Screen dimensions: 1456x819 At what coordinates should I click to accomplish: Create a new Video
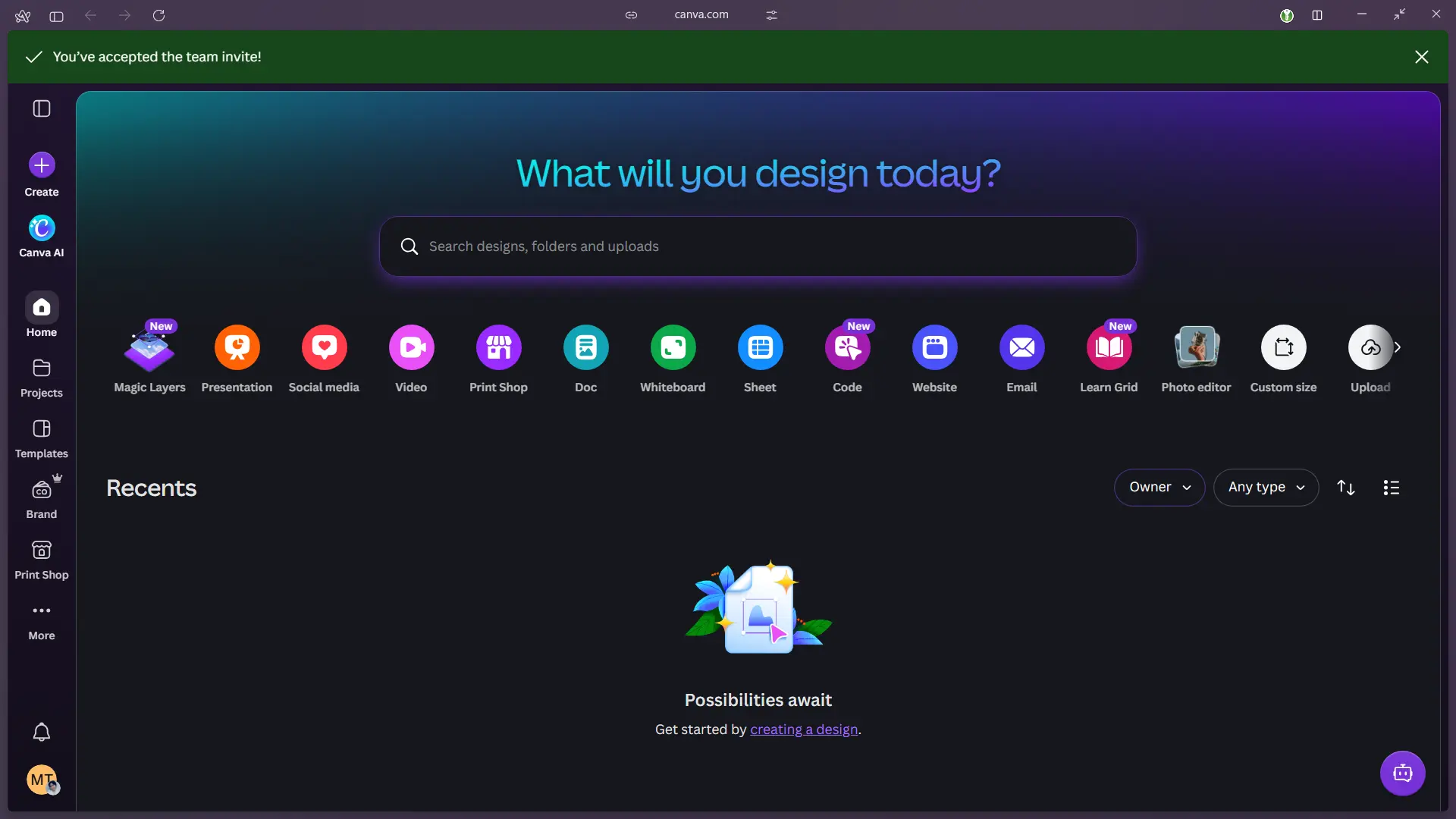[411, 358]
